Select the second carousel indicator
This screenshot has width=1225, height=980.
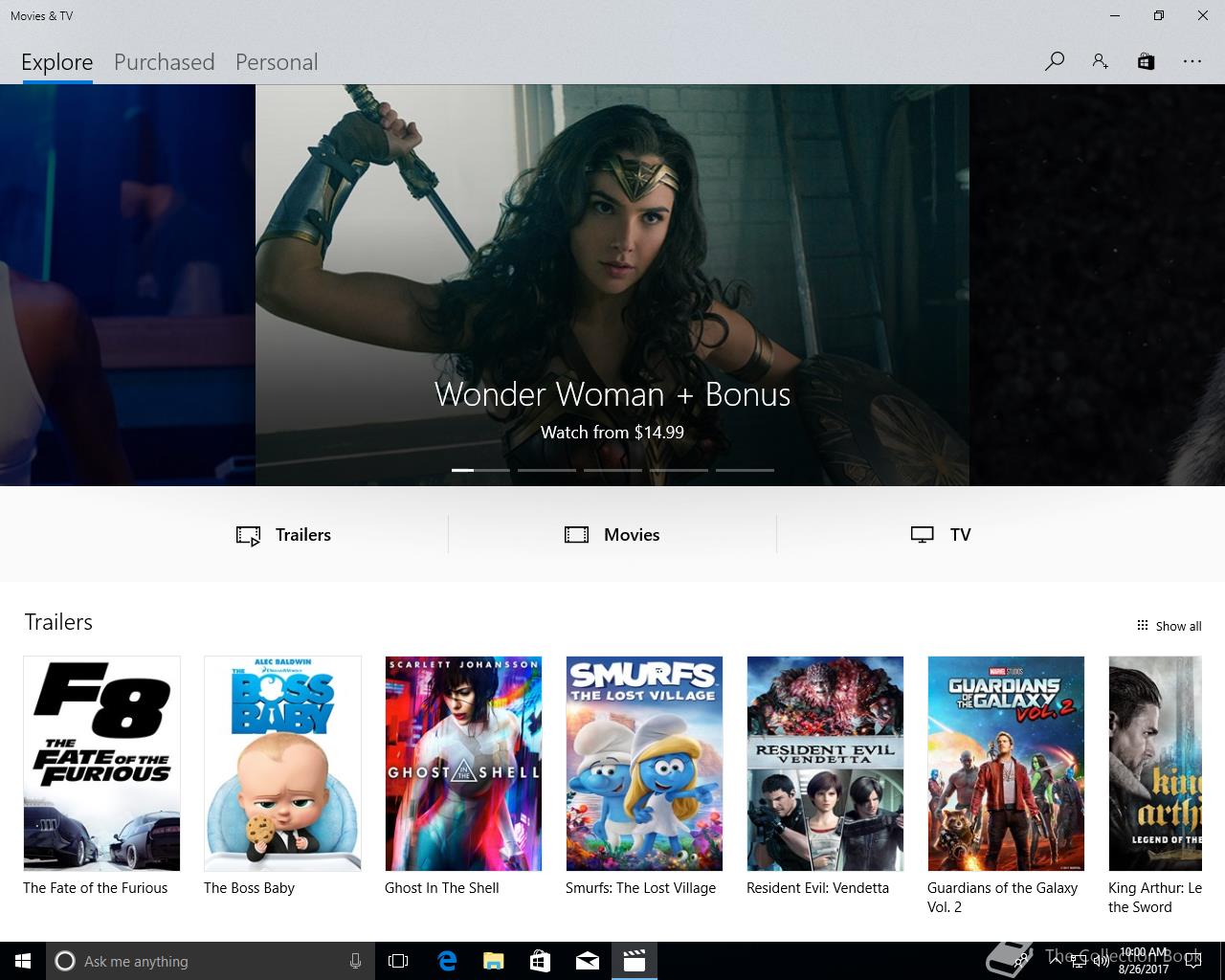click(x=546, y=470)
